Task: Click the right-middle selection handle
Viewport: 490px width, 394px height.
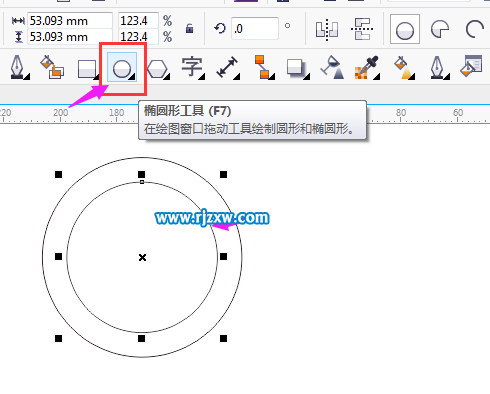Action: (x=224, y=256)
